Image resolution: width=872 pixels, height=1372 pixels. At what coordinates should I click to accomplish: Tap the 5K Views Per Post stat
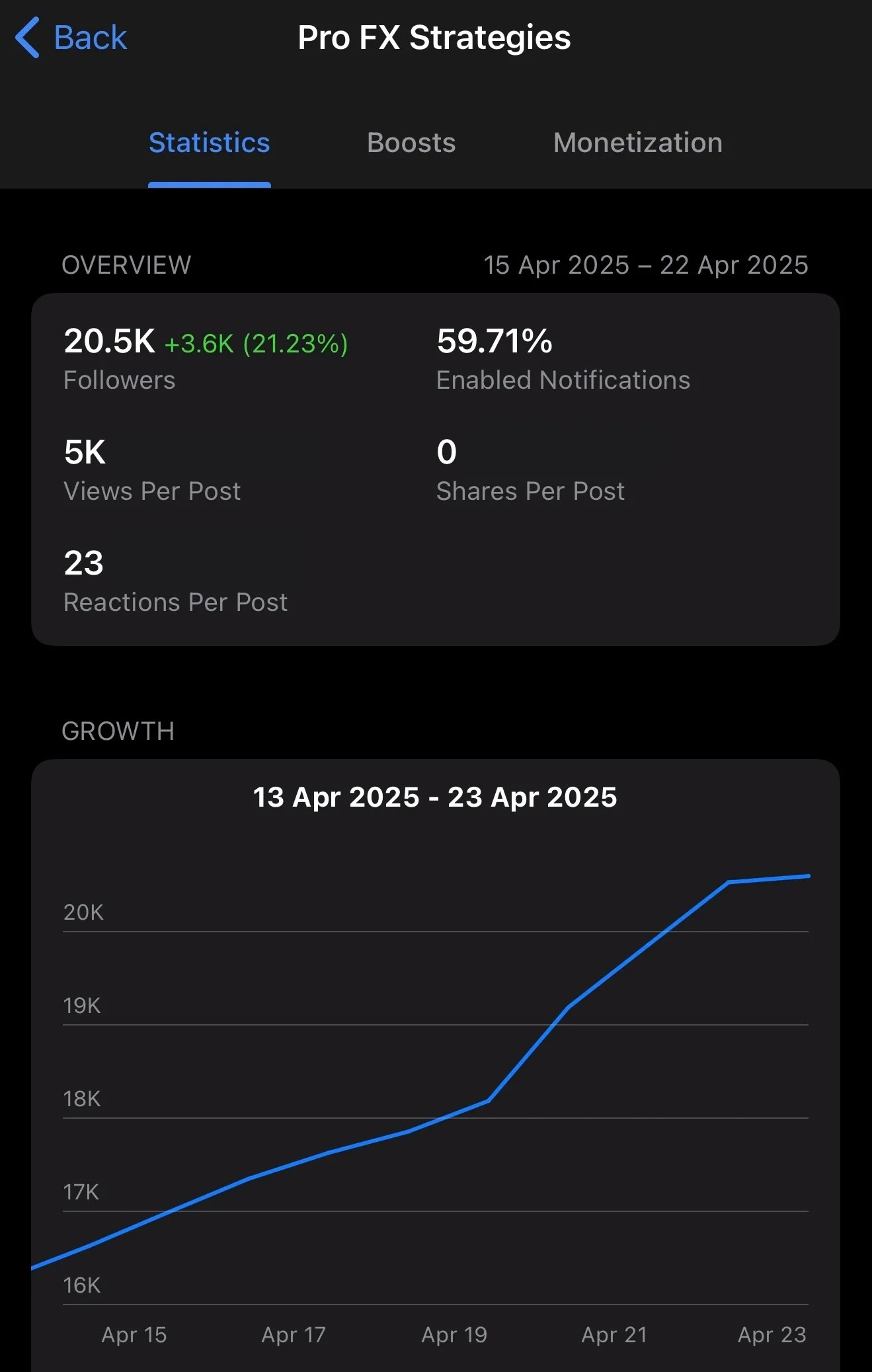point(152,470)
